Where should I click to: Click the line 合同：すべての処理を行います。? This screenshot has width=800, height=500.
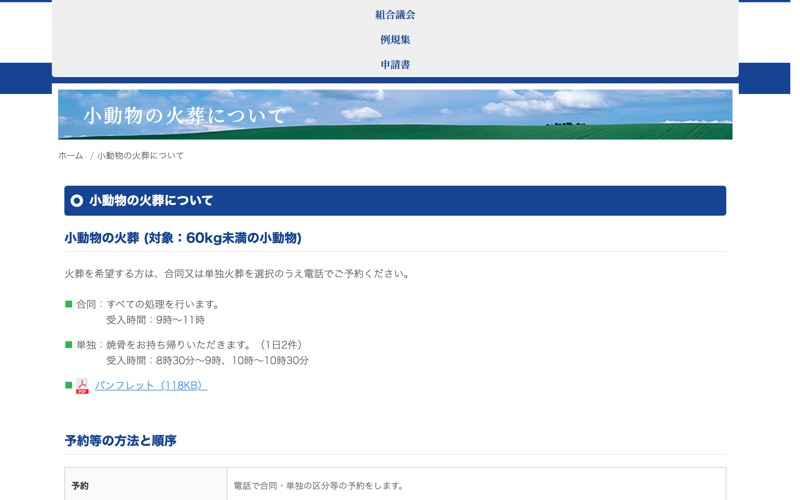(x=149, y=305)
